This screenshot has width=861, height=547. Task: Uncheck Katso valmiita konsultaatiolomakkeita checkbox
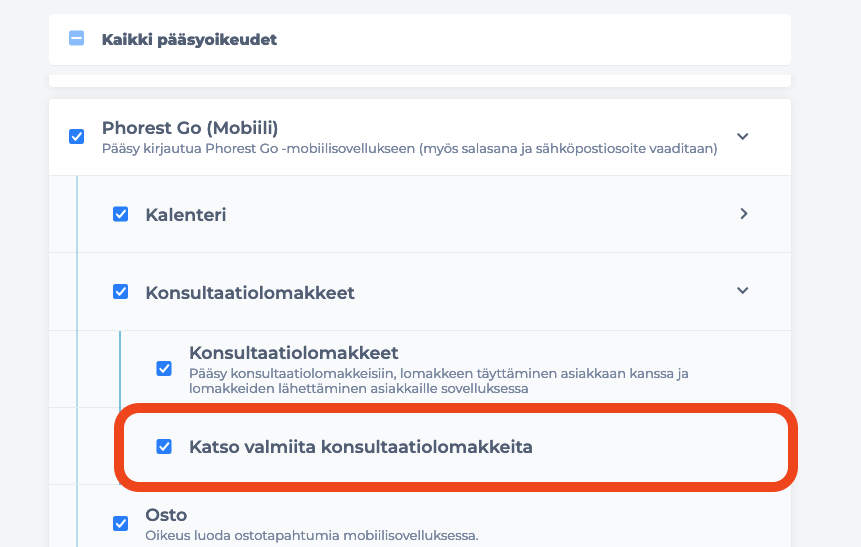(x=164, y=446)
